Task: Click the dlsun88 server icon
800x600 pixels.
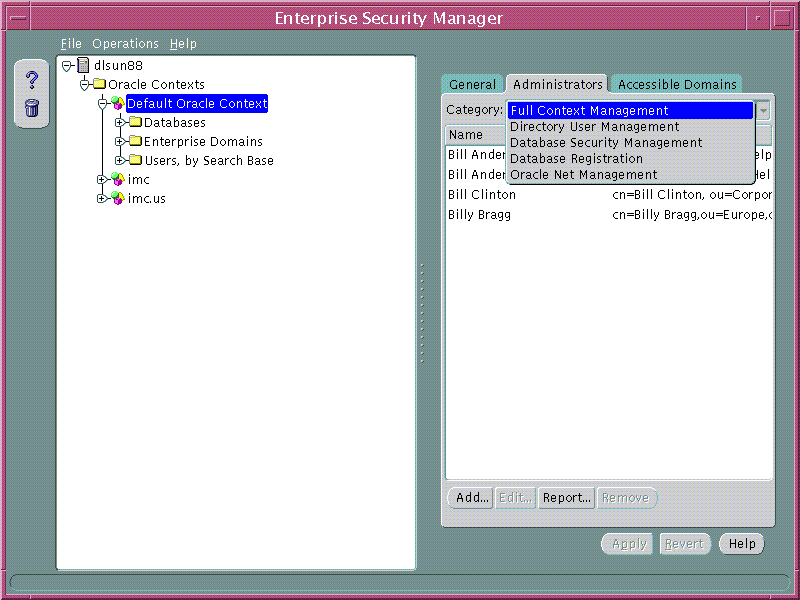Action: [x=83, y=65]
